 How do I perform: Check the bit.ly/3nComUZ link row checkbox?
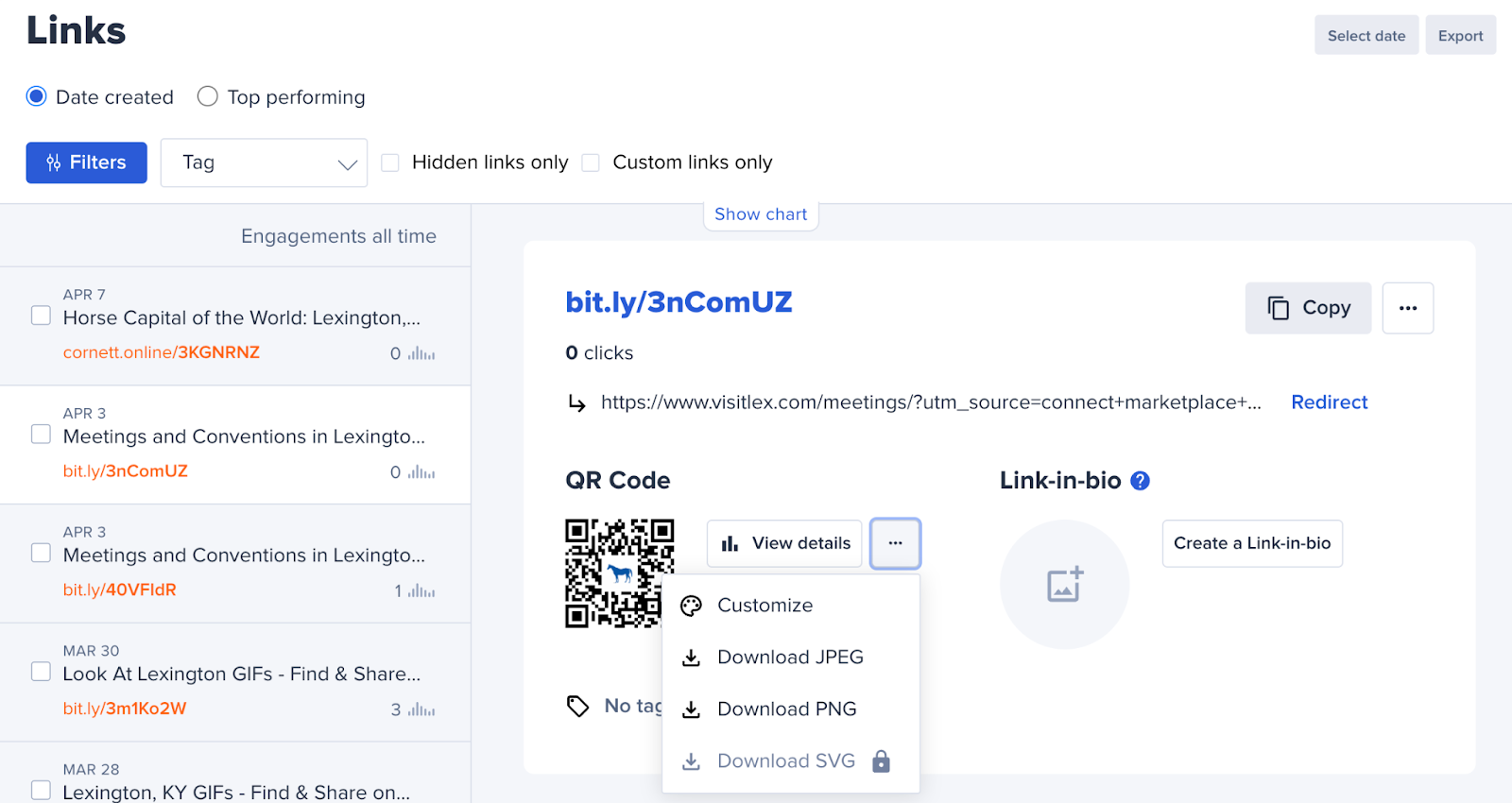[x=41, y=434]
